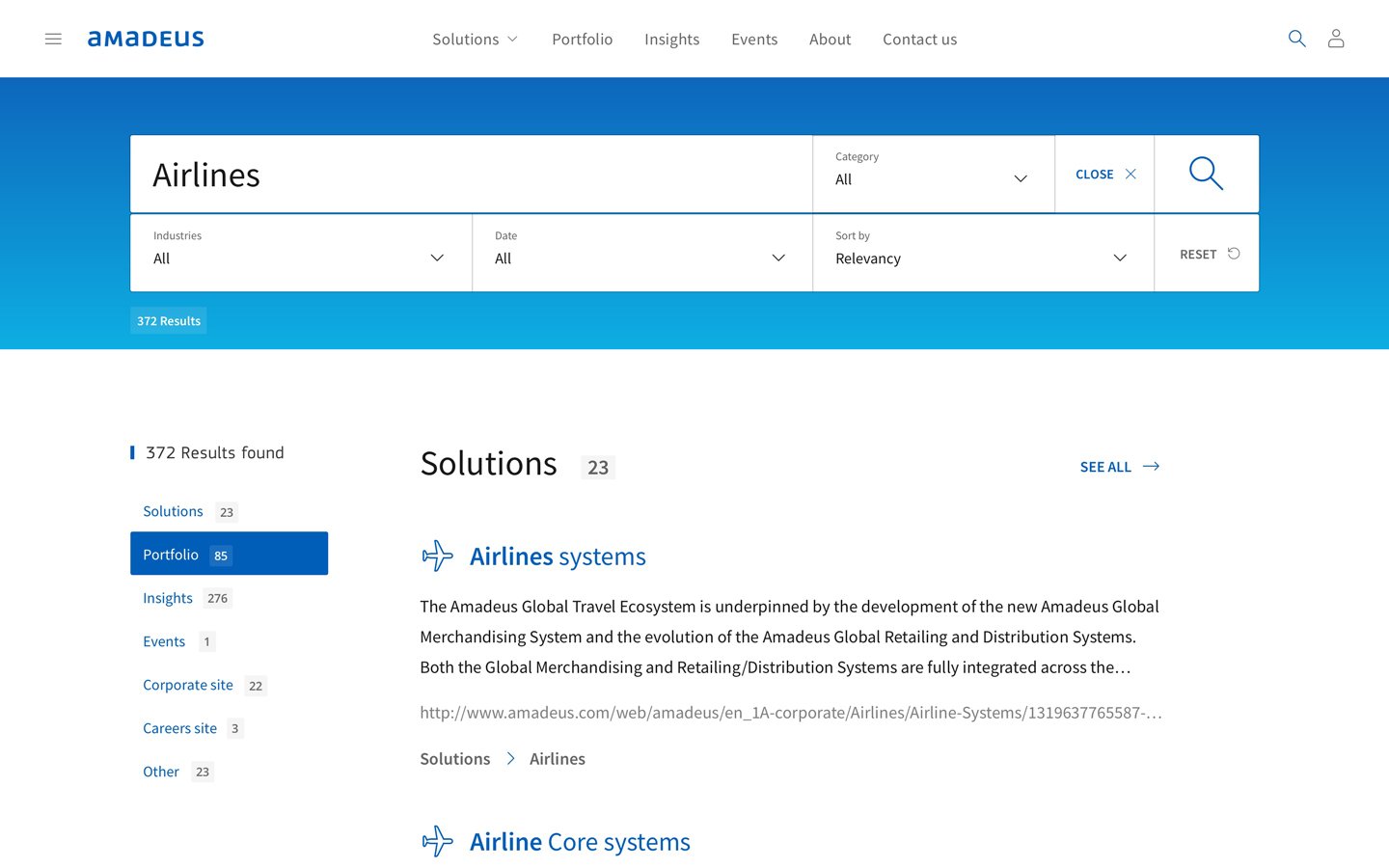Screen dimensions: 1389x868
Task: Select Portfolio 85 sidebar filter
Action: (229, 554)
